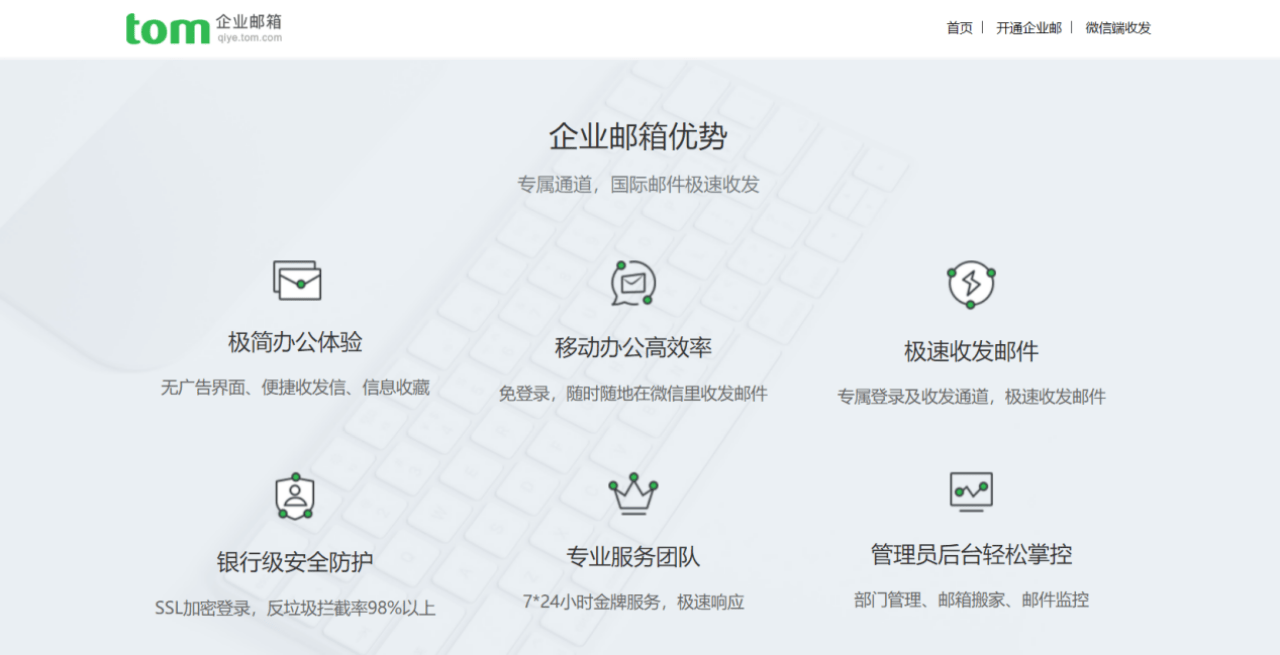Open the 开通企业邮 navigation item
Viewport: 1280px width, 655px height.
1028,28
